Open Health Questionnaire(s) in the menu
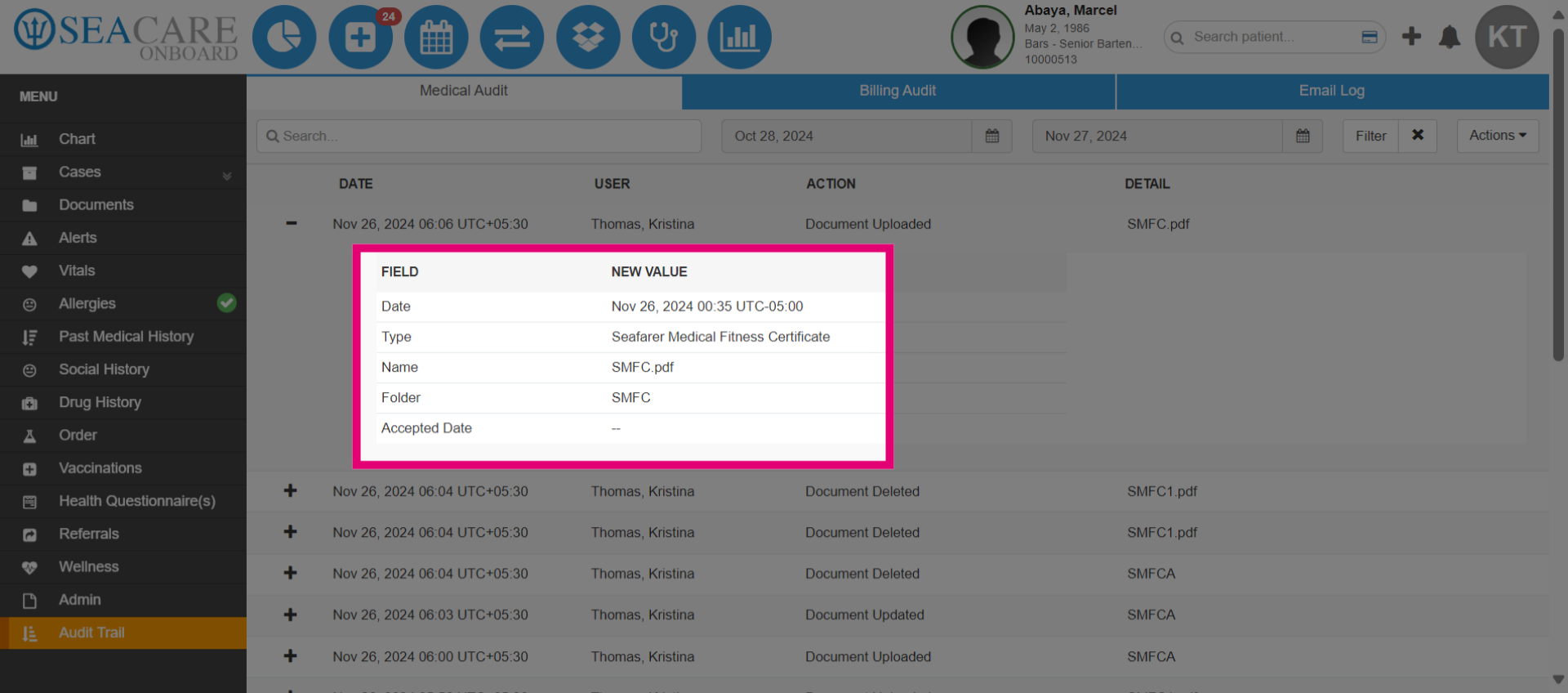This screenshot has height=693, width=1568. (x=123, y=501)
